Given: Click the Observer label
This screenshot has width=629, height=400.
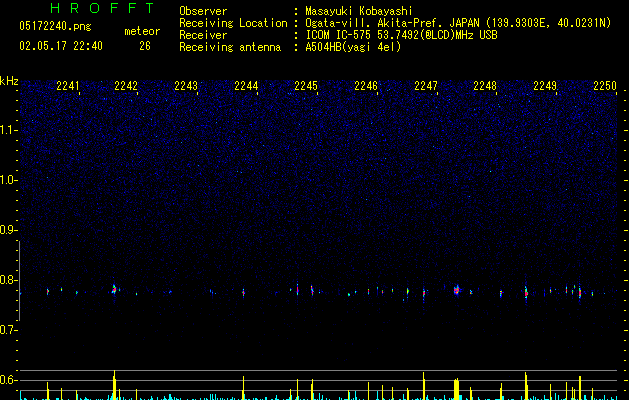Looking at the screenshot, I should click(203, 11).
